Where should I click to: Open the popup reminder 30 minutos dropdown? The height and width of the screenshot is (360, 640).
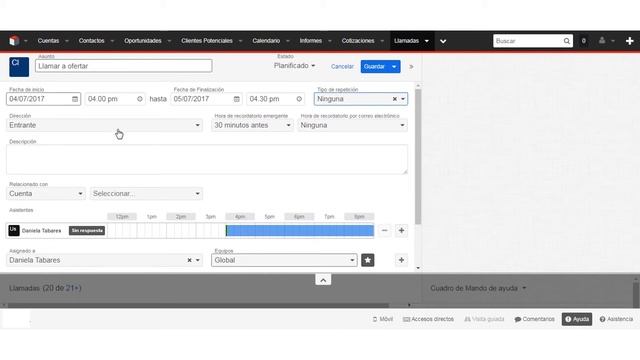click(252, 125)
